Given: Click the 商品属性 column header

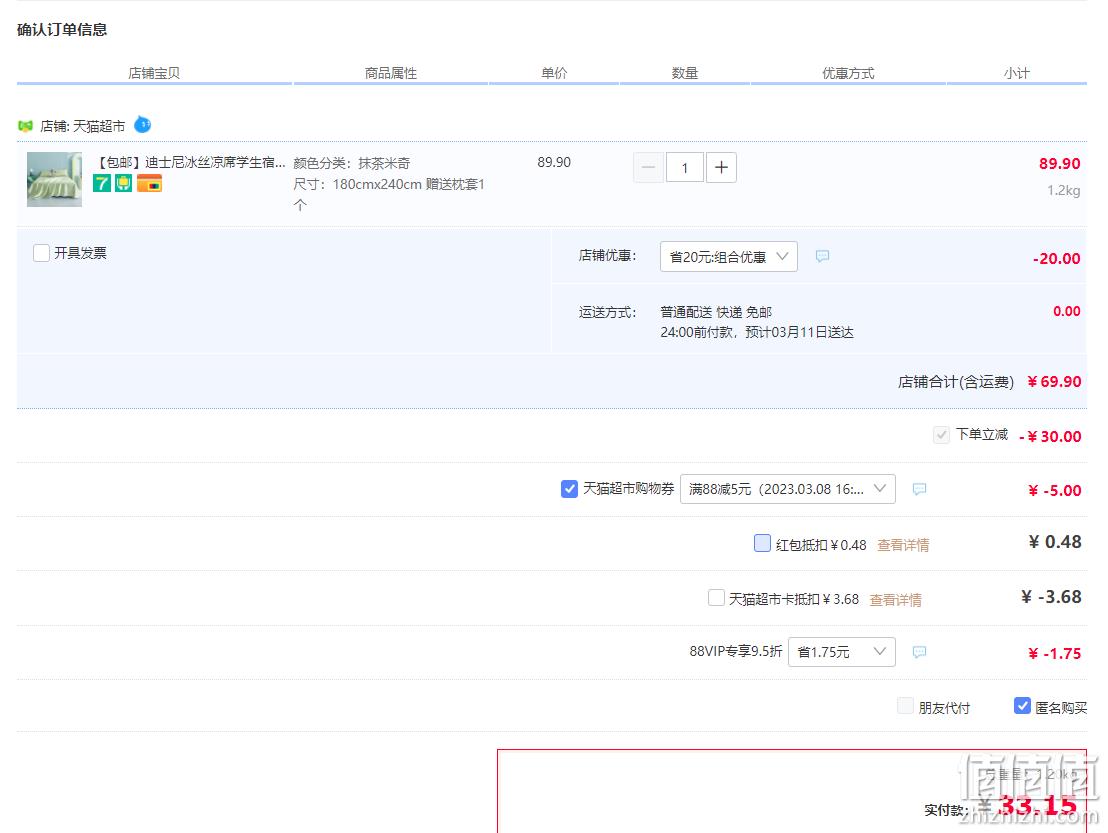Looking at the screenshot, I should [x=391, y=73].
